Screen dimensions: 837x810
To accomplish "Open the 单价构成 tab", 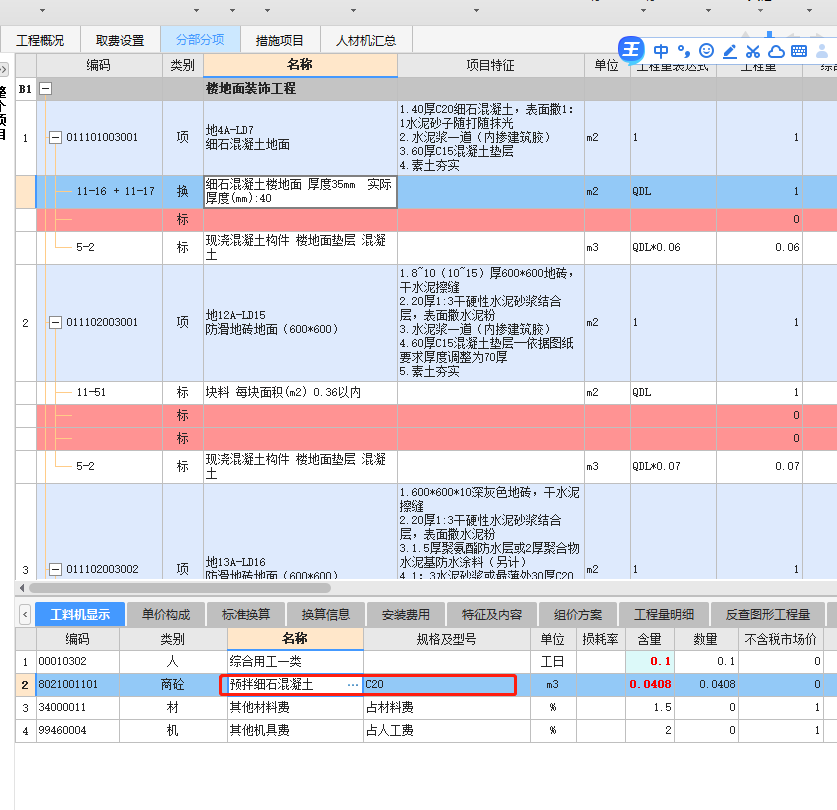I will click(166, 615).
